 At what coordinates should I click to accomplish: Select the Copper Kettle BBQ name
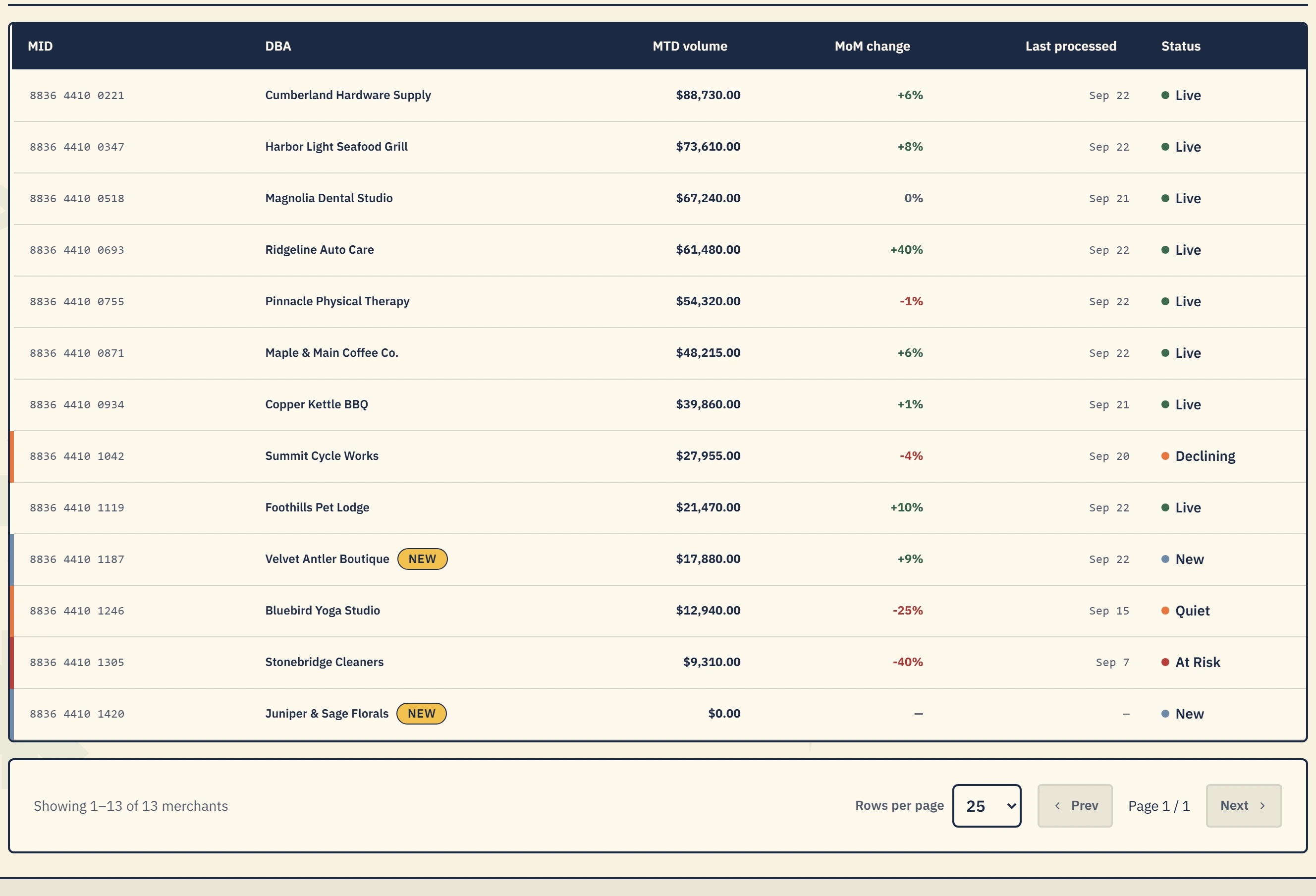[317, 404]
